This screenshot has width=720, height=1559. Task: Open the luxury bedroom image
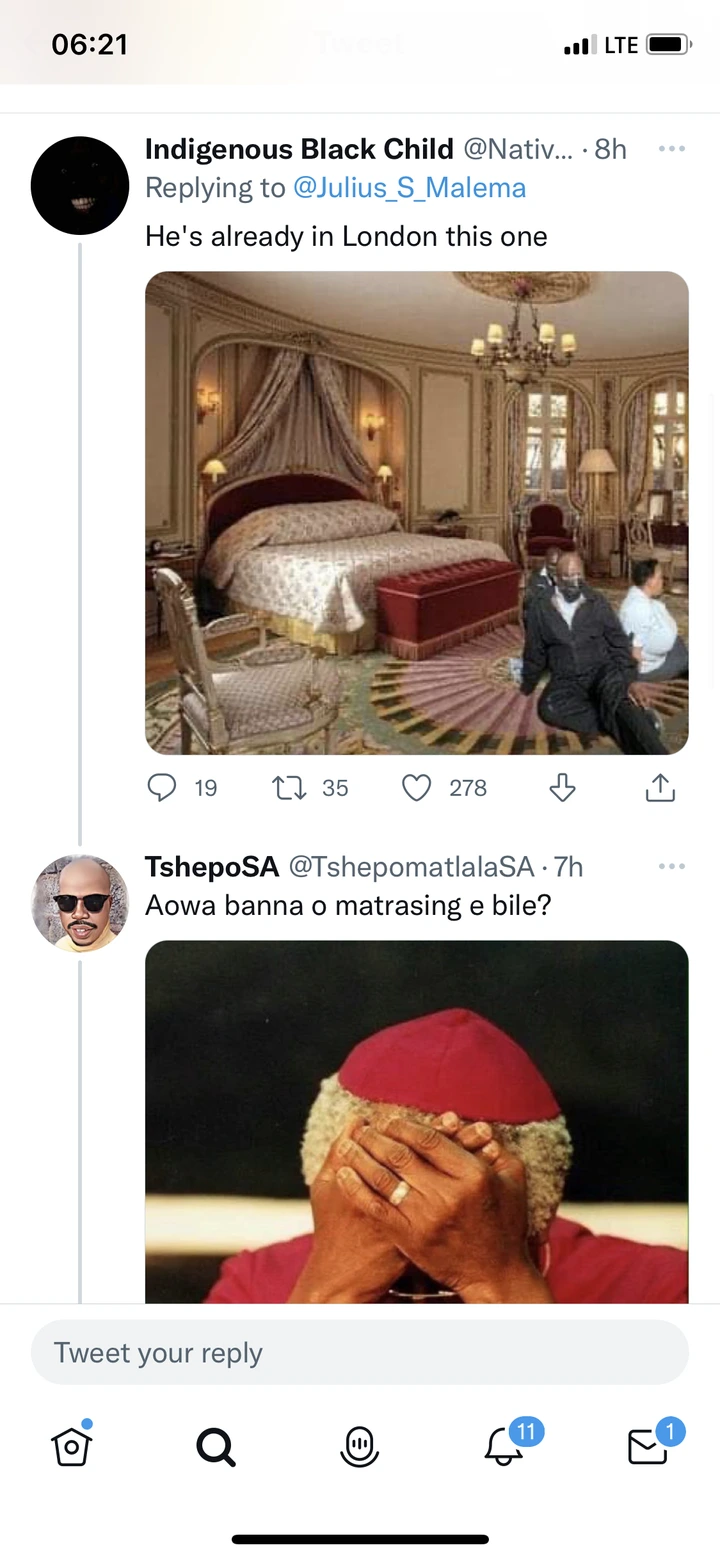click(x=417, y=512)
